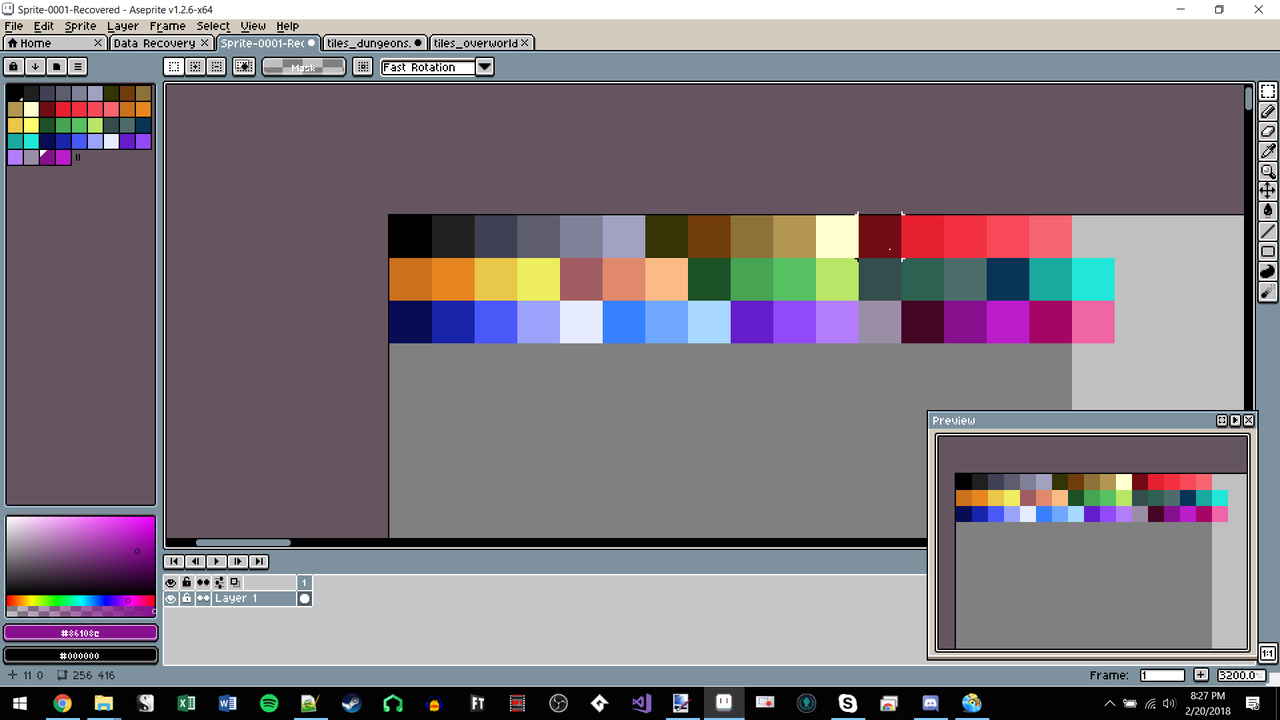Select the Paint Bucket tool
The image size is (1280, 720).
coord(1268,211)
